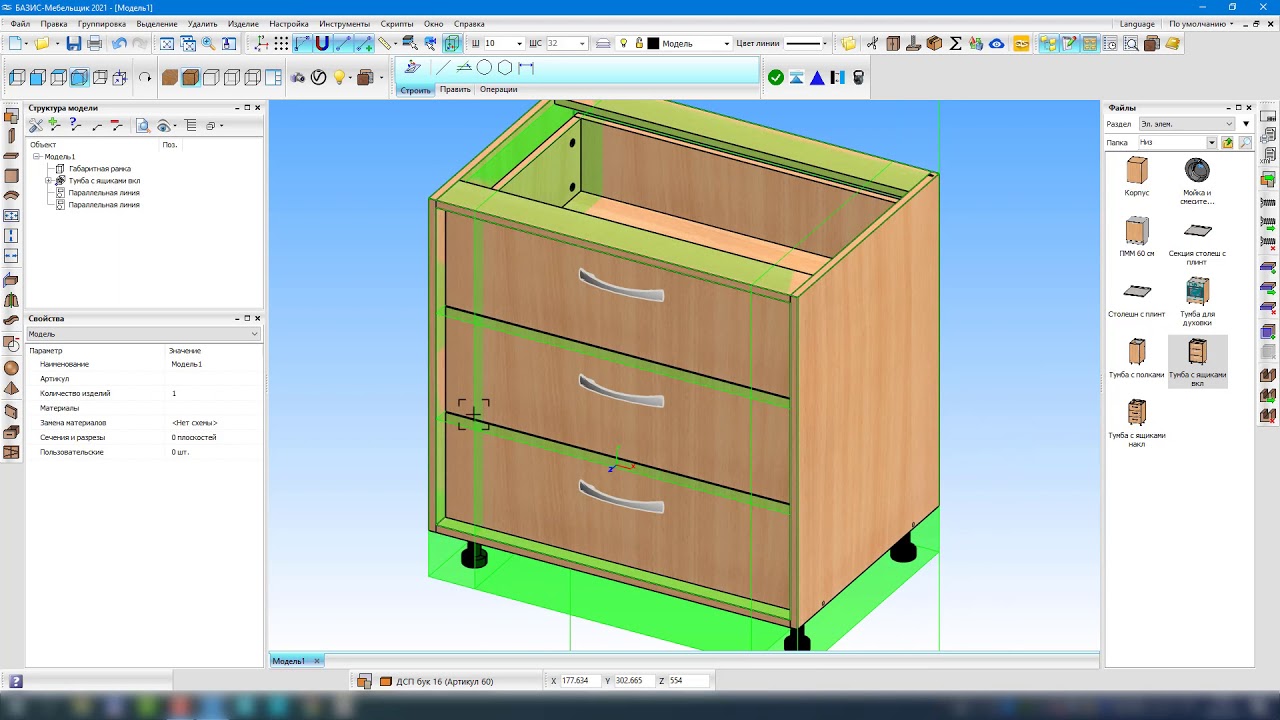Select the circle drawing tool

pos(484,68)
